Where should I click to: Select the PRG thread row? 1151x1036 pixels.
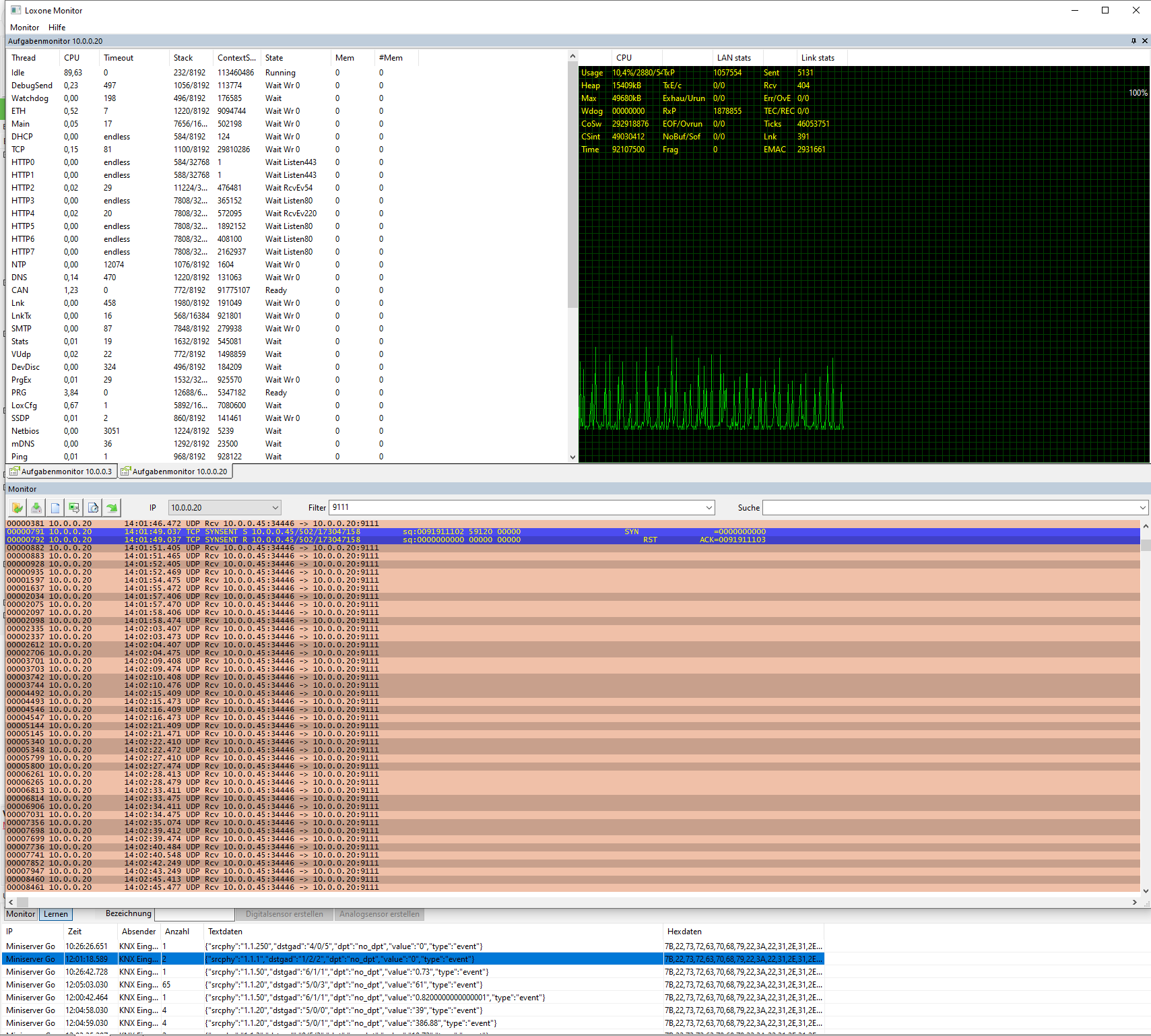tap(19, 393)
